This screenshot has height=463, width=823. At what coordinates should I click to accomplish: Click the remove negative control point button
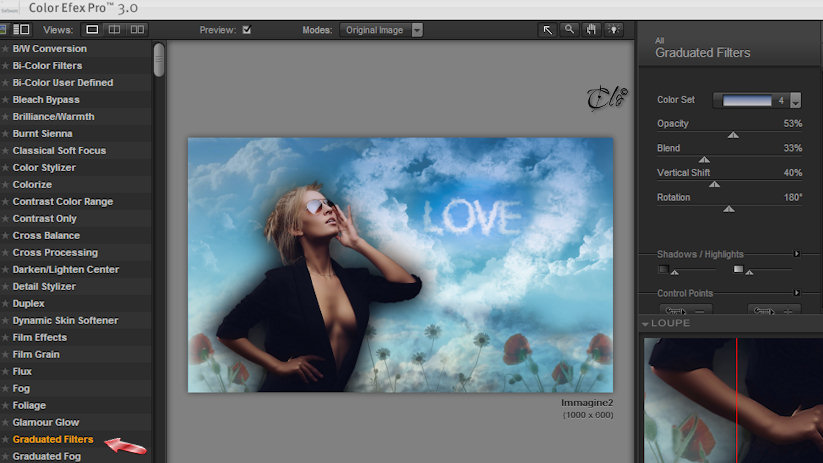[685, 310]
